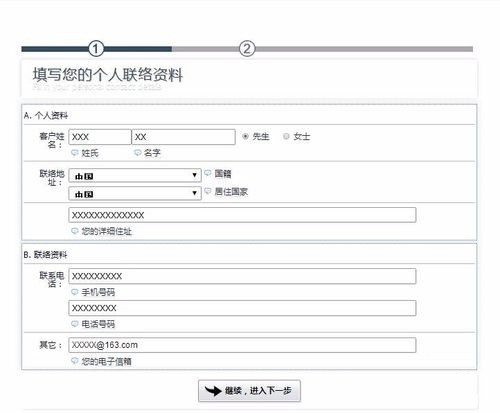The height and width of the screenshot is (413, 500).
Task: Open the 居住国家 residence country dropdown
Action: pyautogui.click(x=135, y=193)
